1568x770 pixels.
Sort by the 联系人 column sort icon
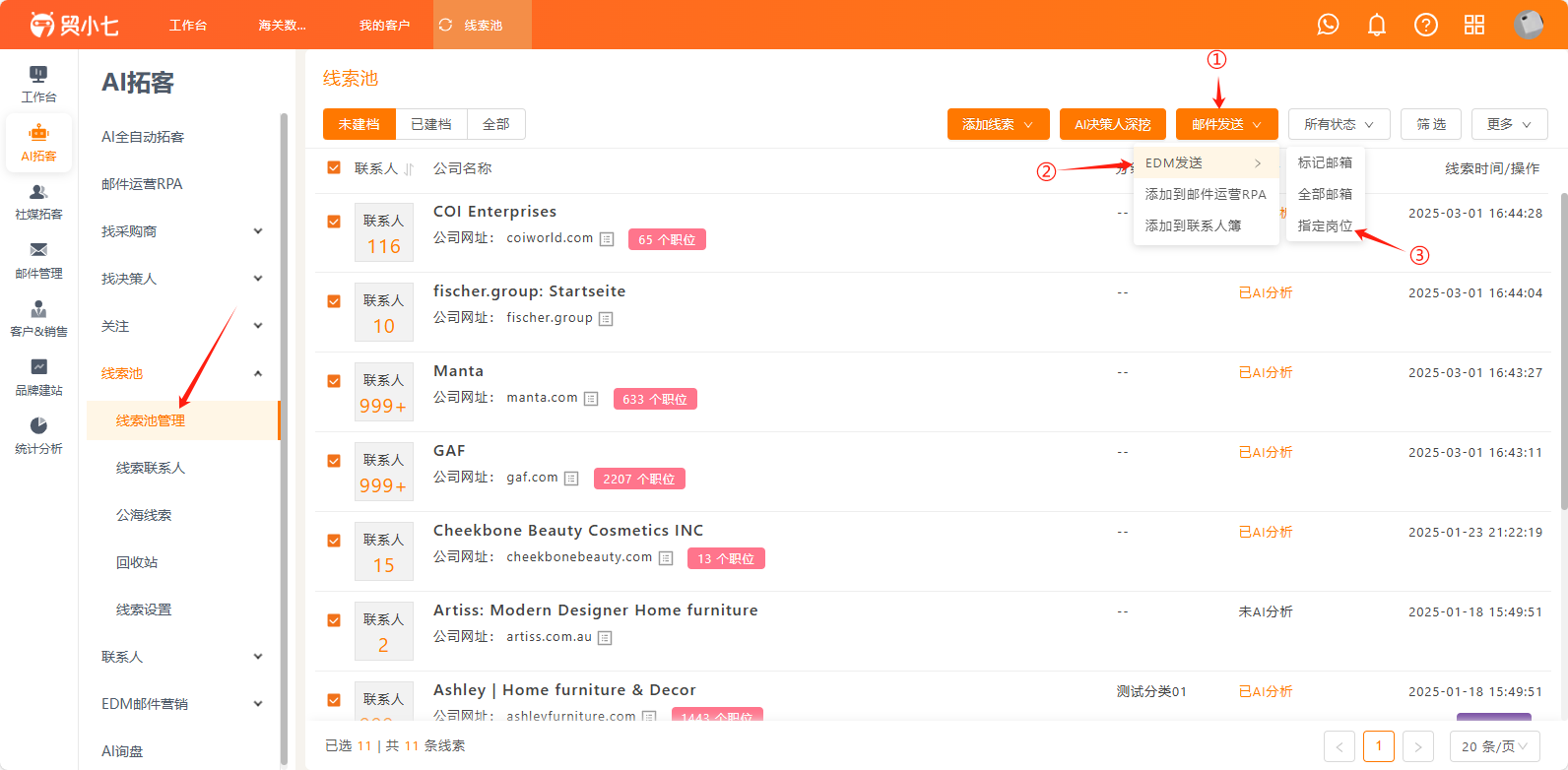tap(409, 169)
